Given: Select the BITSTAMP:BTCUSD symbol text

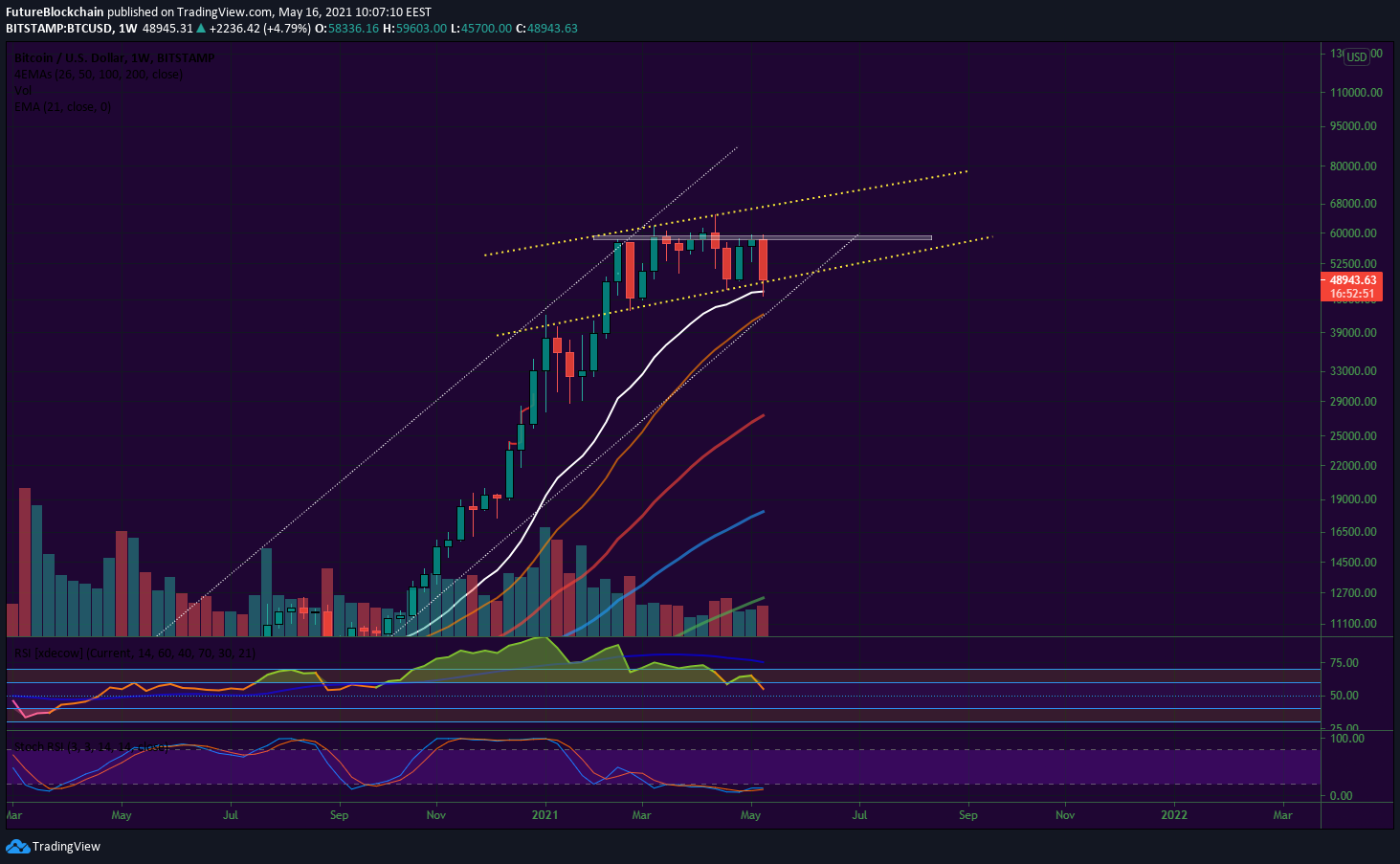Looking at the screenshot, I should click(x=59, y=29).
